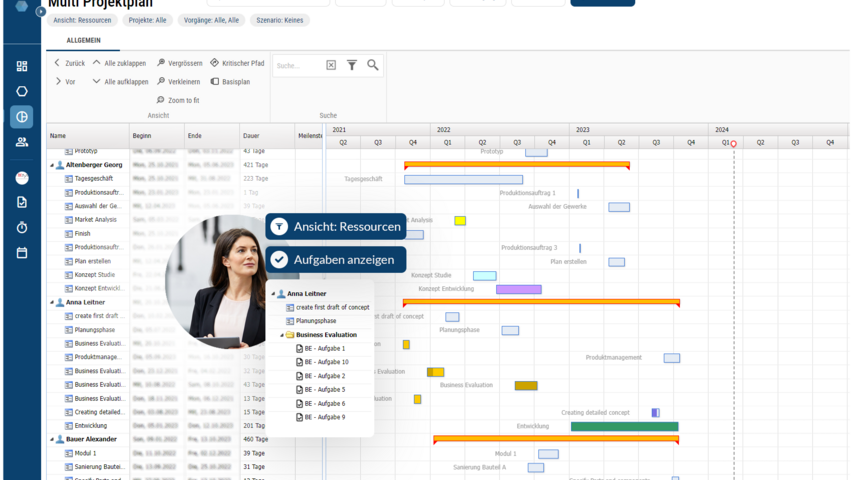The height and width of the screenshot is (480, 853).
Task: Open the stopwatch icon in the sidebar
Action: (x=22, y=227)
